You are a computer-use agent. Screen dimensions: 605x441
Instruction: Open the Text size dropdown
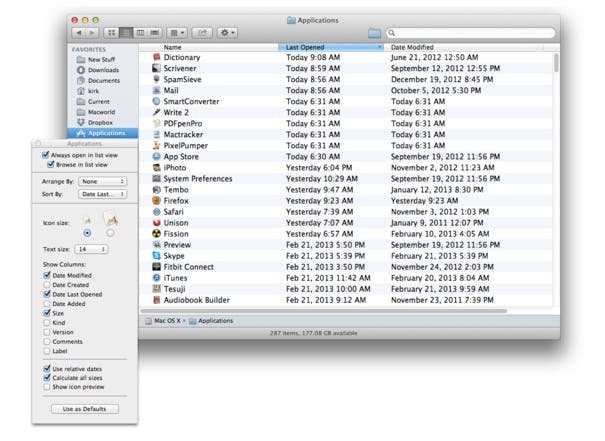pyautogui.click(x=91, y=249)
